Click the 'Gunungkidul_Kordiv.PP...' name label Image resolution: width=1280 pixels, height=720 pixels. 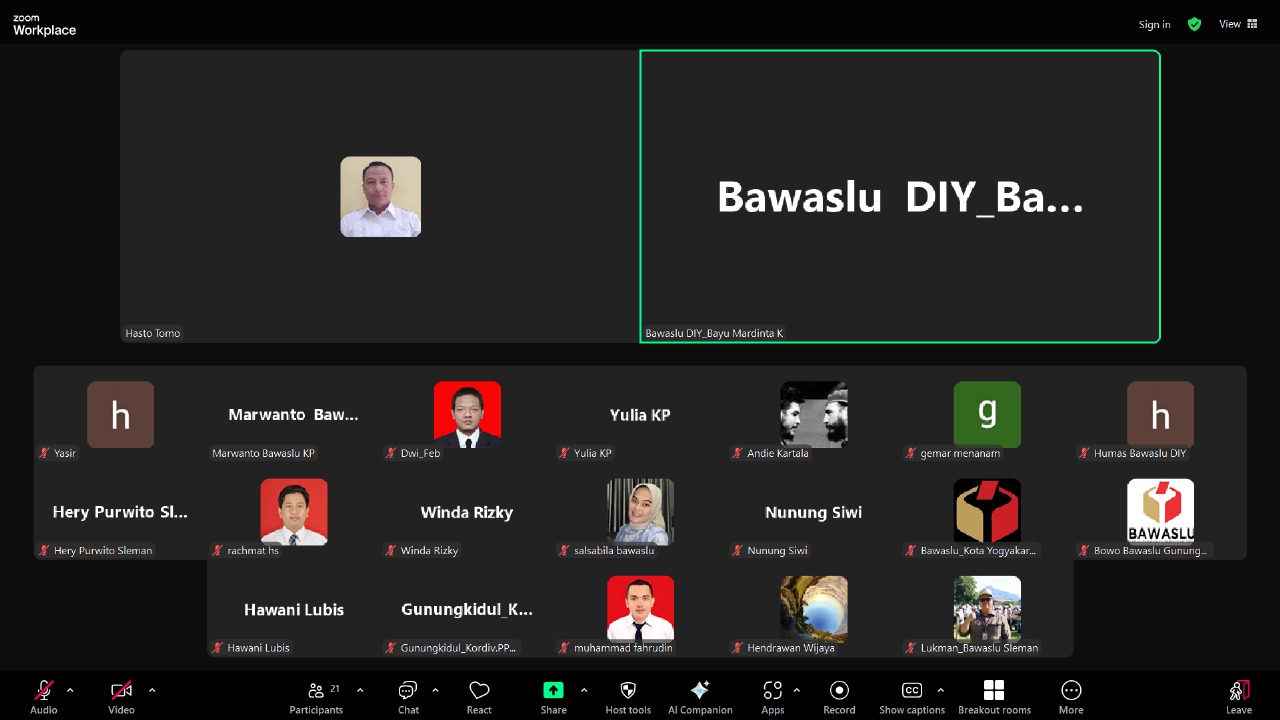coord(458,647)
